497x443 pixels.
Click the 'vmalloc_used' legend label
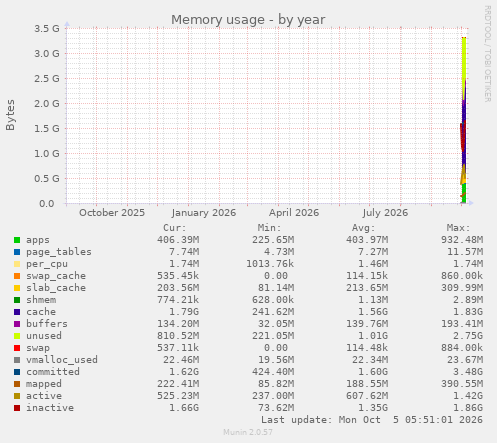coord(62,360)
